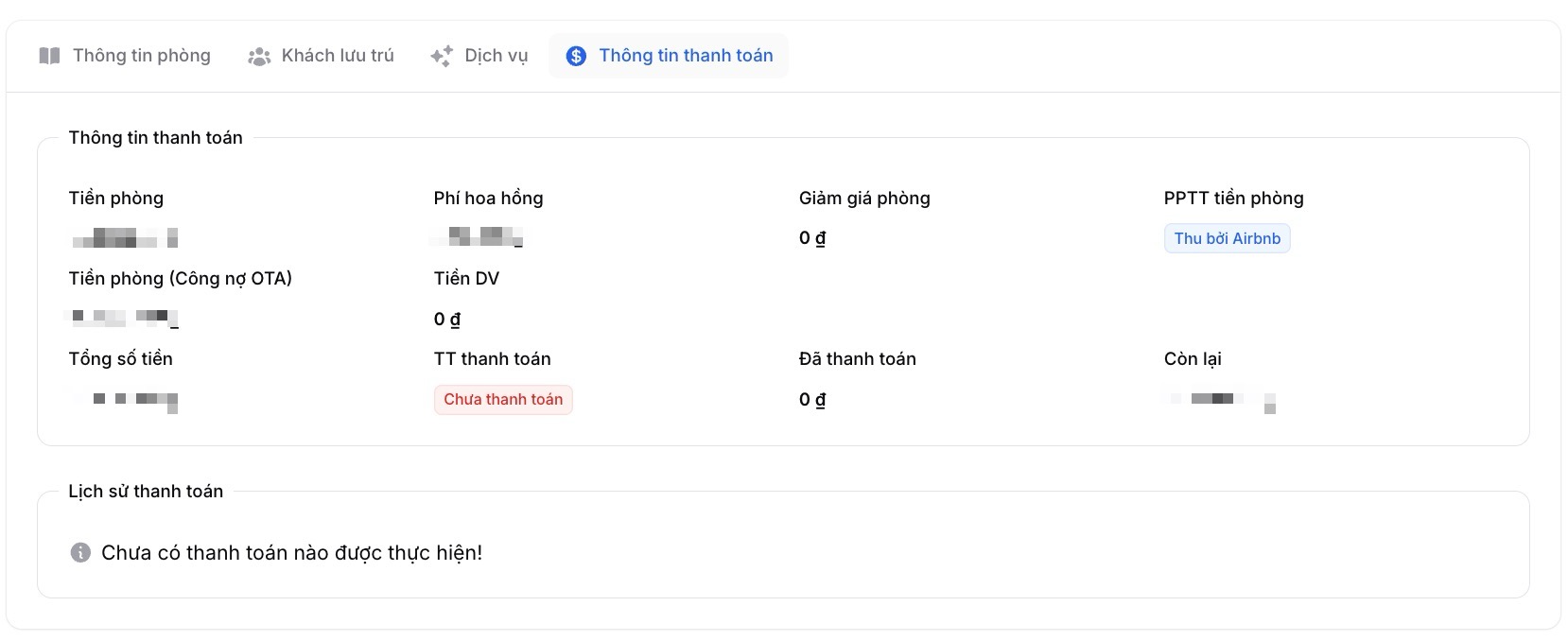Click the dollar icon on the payment tab

coord(576,56)
